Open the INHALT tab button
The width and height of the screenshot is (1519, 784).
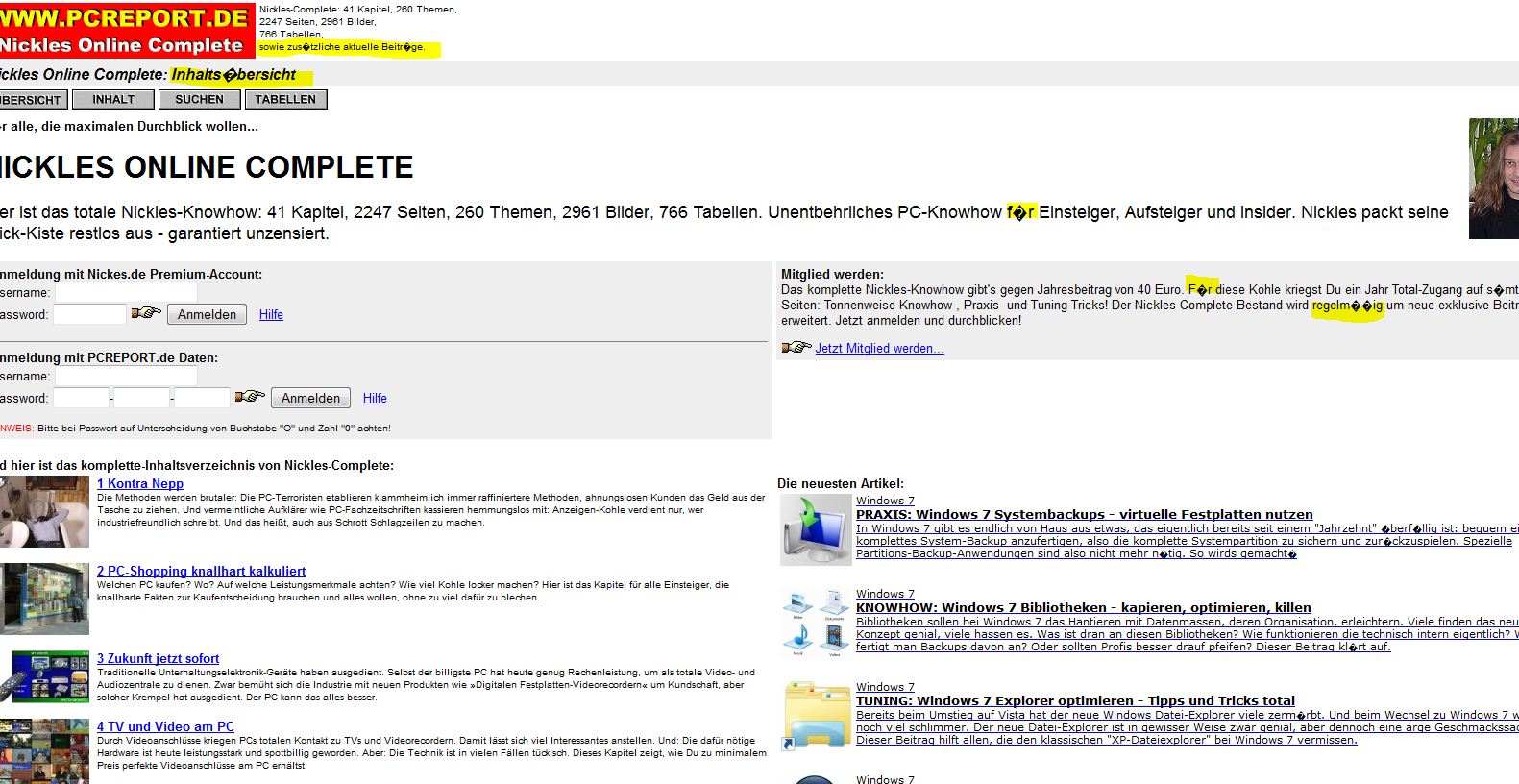click(113, 99)
